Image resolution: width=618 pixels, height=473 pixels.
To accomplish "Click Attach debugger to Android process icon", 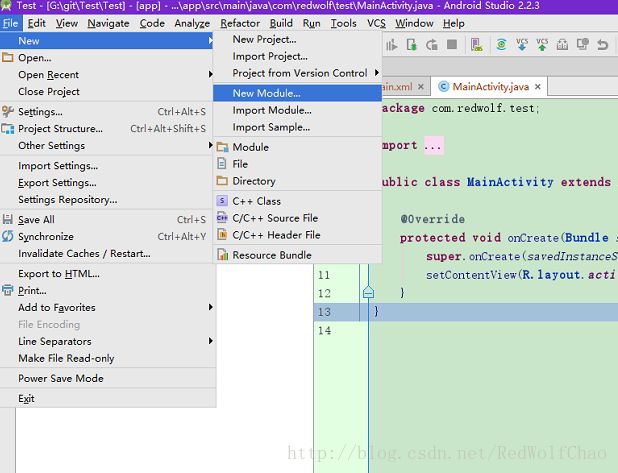I will (x=411, y=45).
